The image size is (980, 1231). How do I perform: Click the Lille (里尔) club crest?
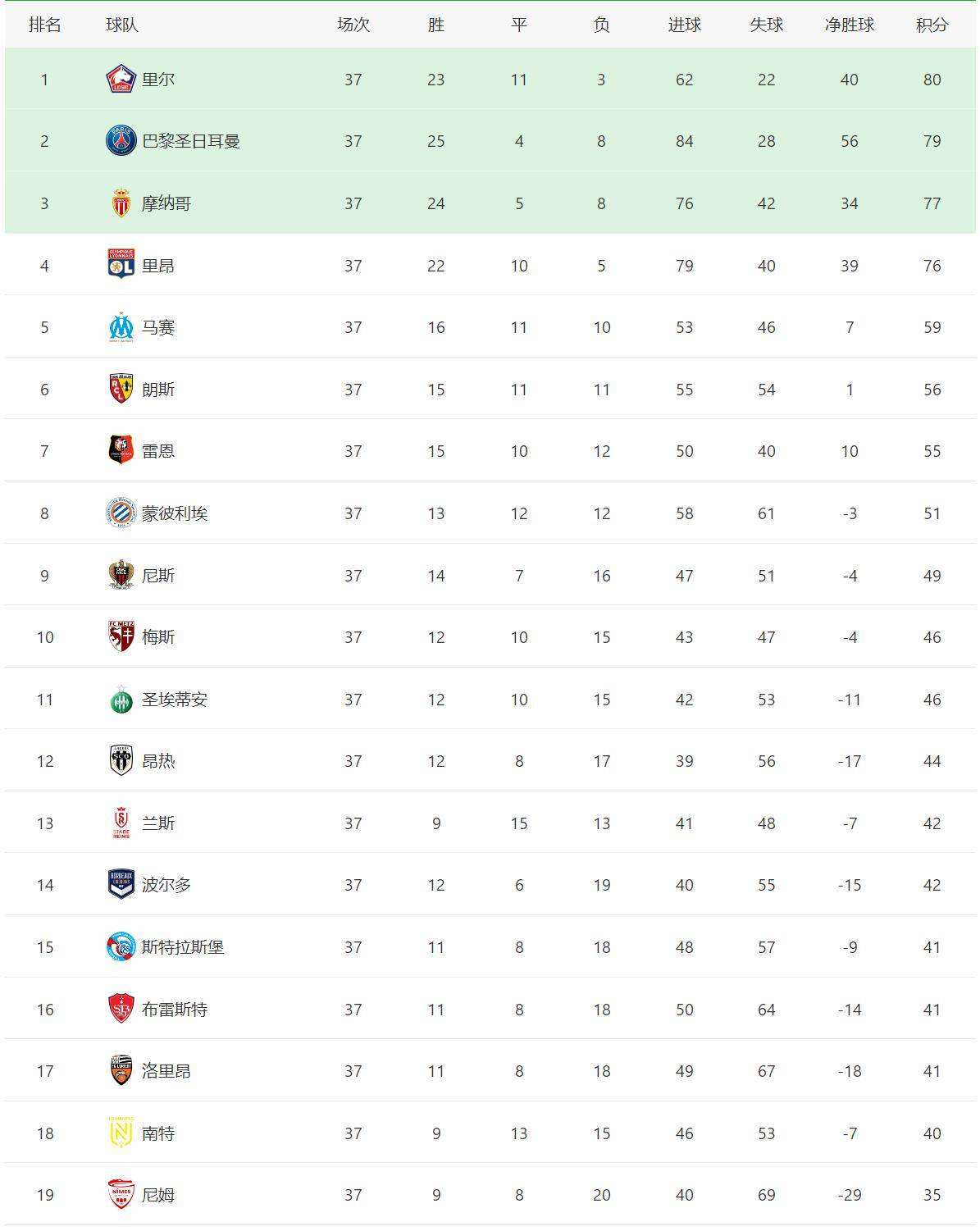121,79
